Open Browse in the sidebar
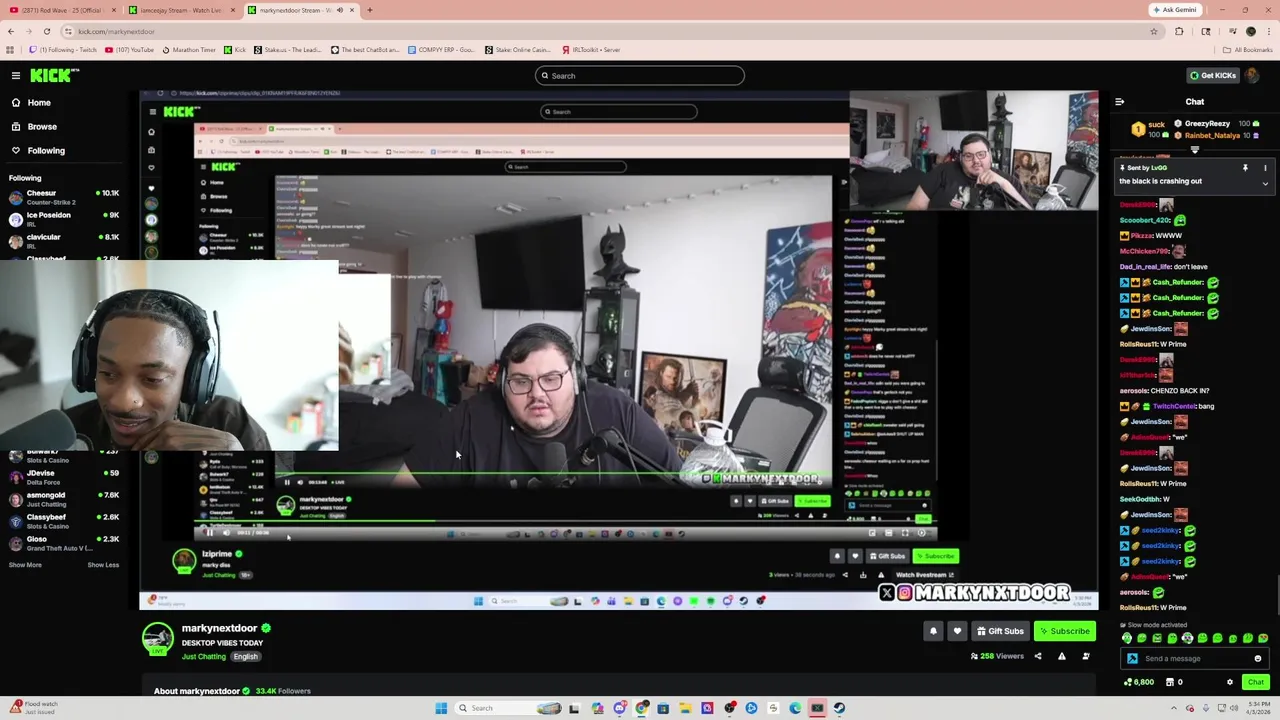Screen dimensions: 1280x720 42,127
